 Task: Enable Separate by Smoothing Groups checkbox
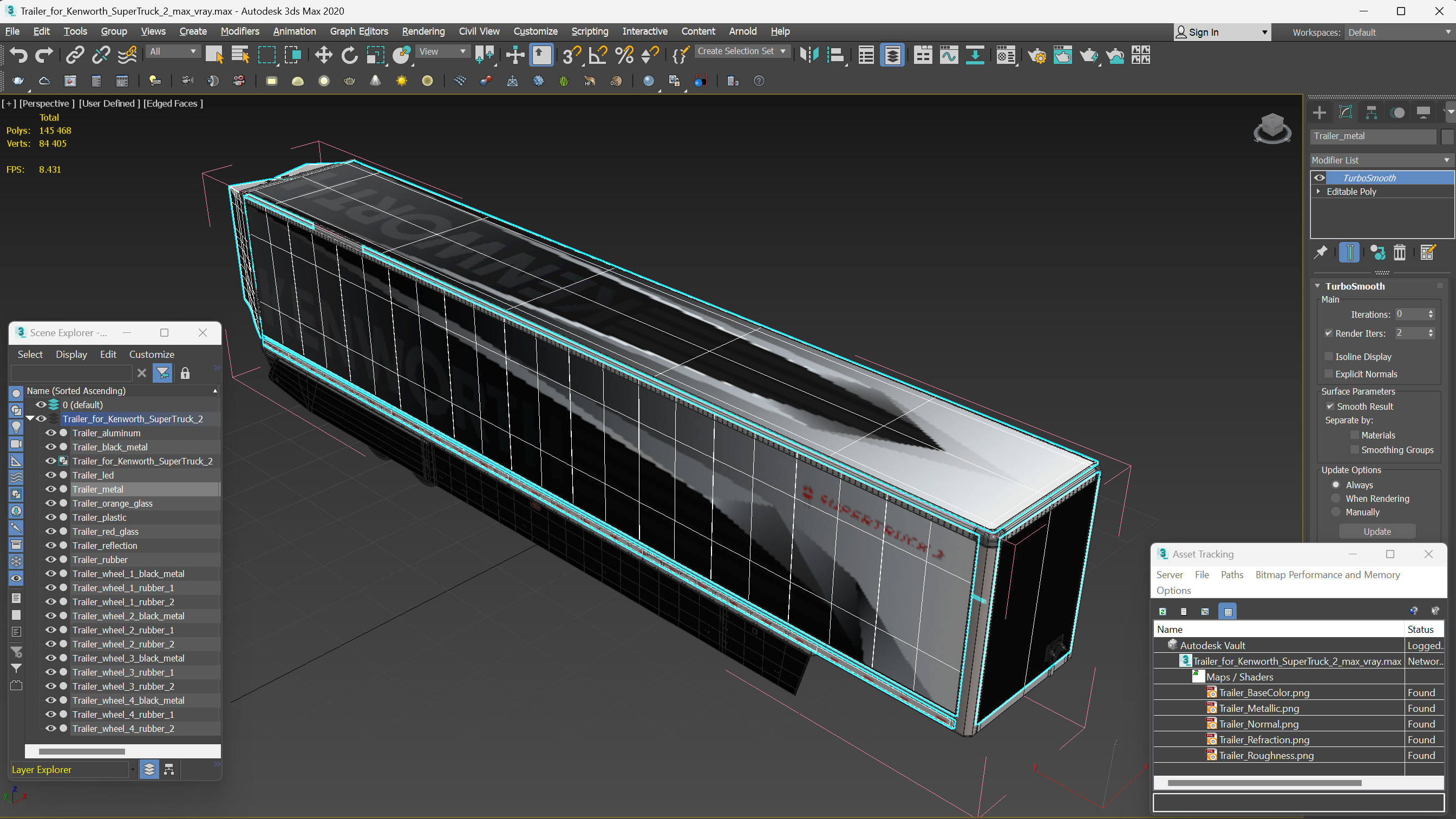[x=1354, y=449]
